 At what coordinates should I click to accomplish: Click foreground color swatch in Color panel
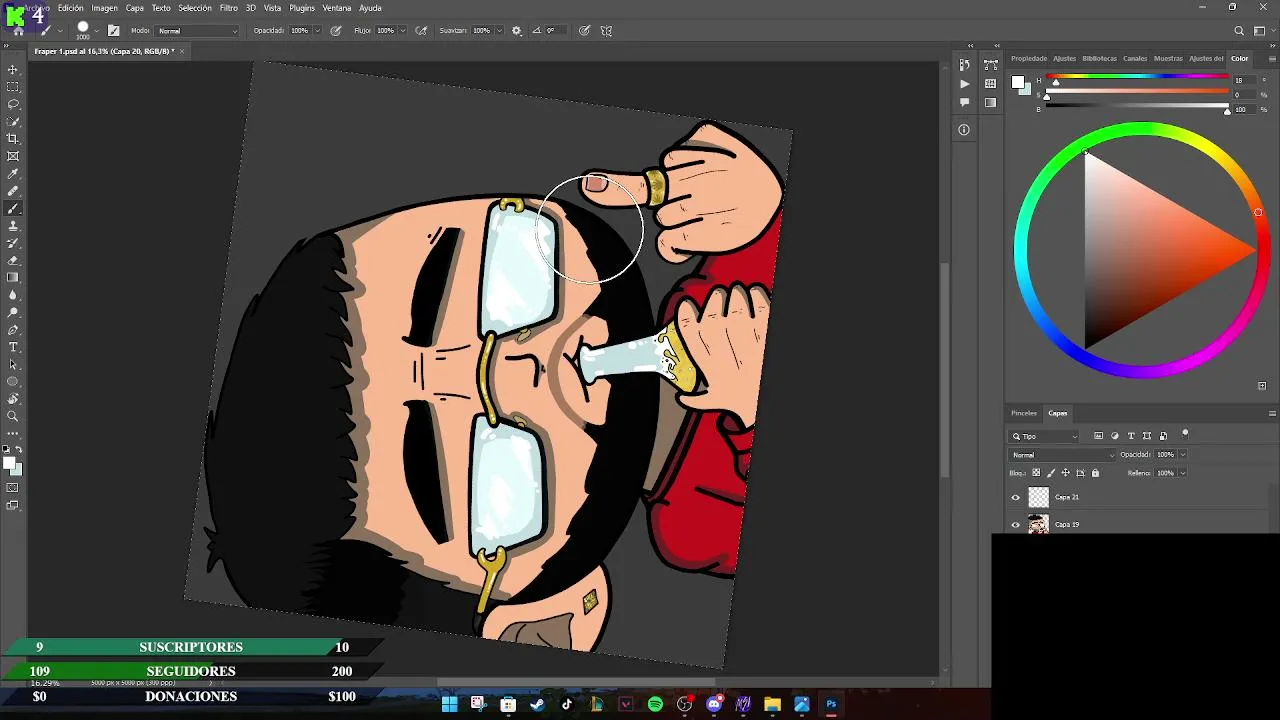pyautogui.click(x=1017, y=82)
